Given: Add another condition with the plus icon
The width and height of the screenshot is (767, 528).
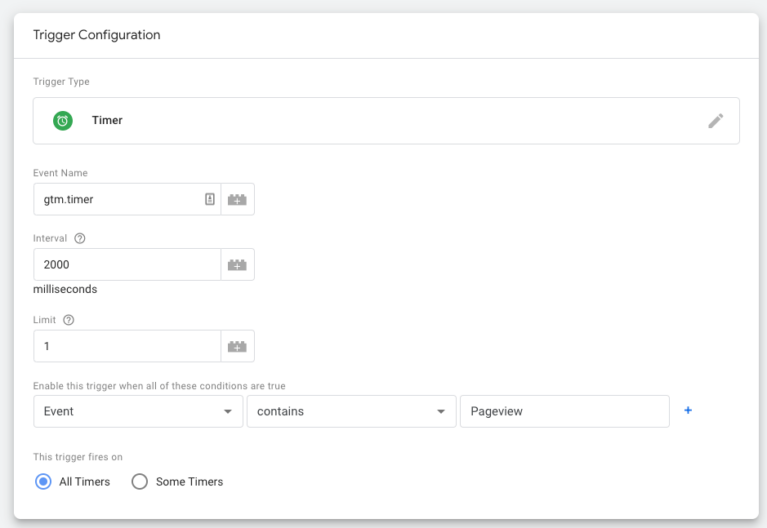Looking at the screenshot, I should (688, 411).
